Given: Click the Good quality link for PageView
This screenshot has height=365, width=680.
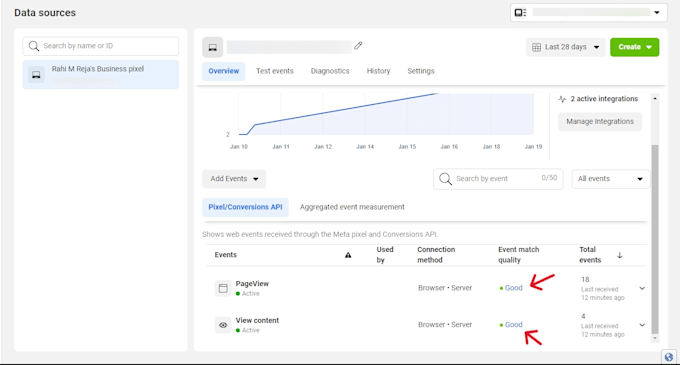Looking at the screenshot, I should pyautogui.click(x=513, y=288).
